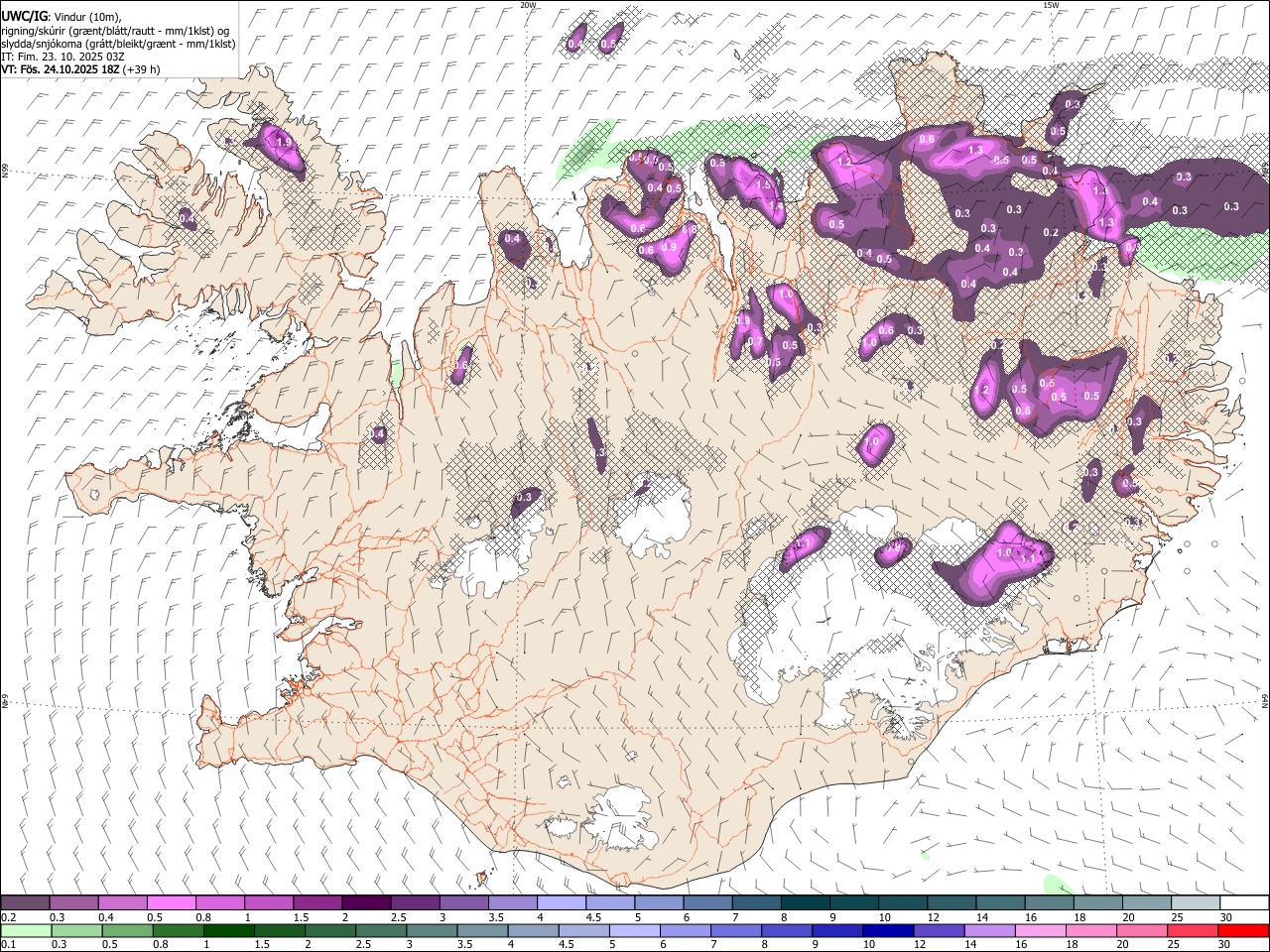
Task: Click the '0.2' label under the upper scale
Action: (8, 917)
